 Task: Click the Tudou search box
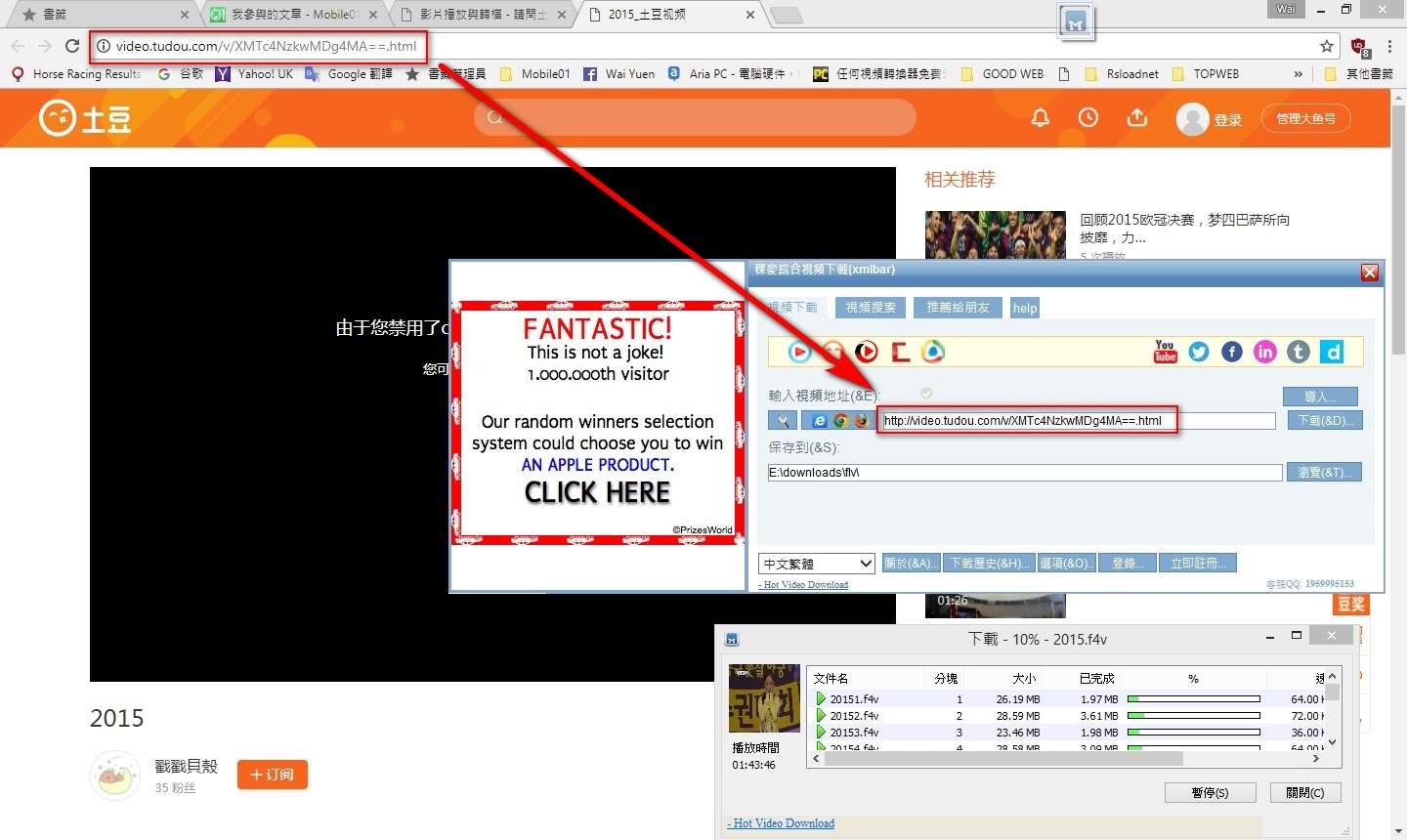click(695, 118)
